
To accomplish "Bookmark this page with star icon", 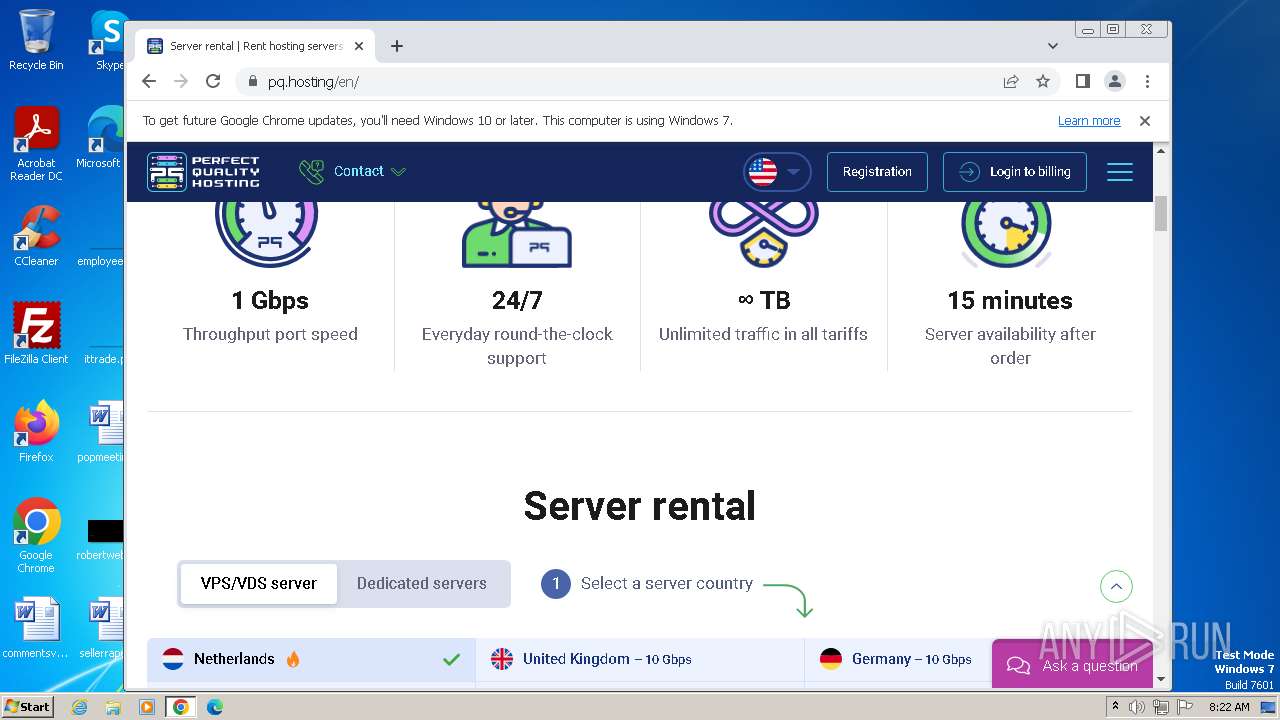I will coord(1043,81).
